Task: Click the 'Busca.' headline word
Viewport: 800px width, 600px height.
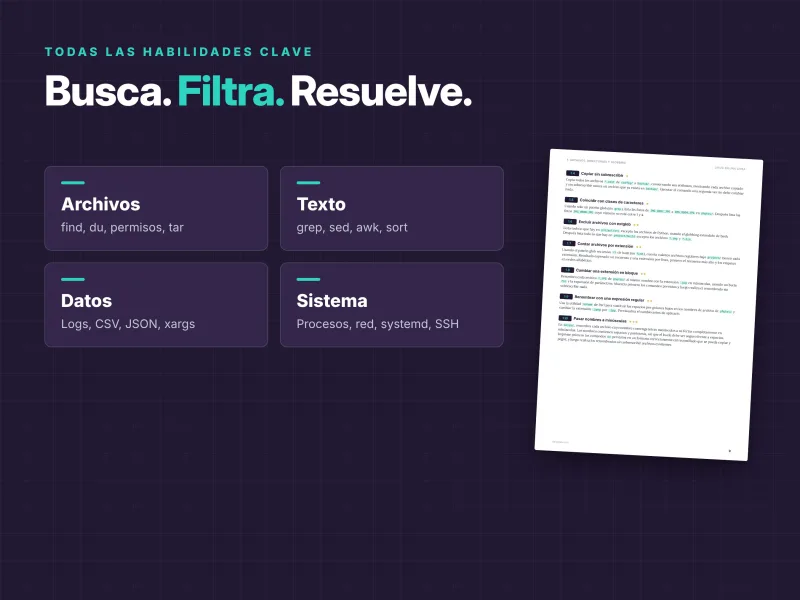Action: [x=108, y=92]
